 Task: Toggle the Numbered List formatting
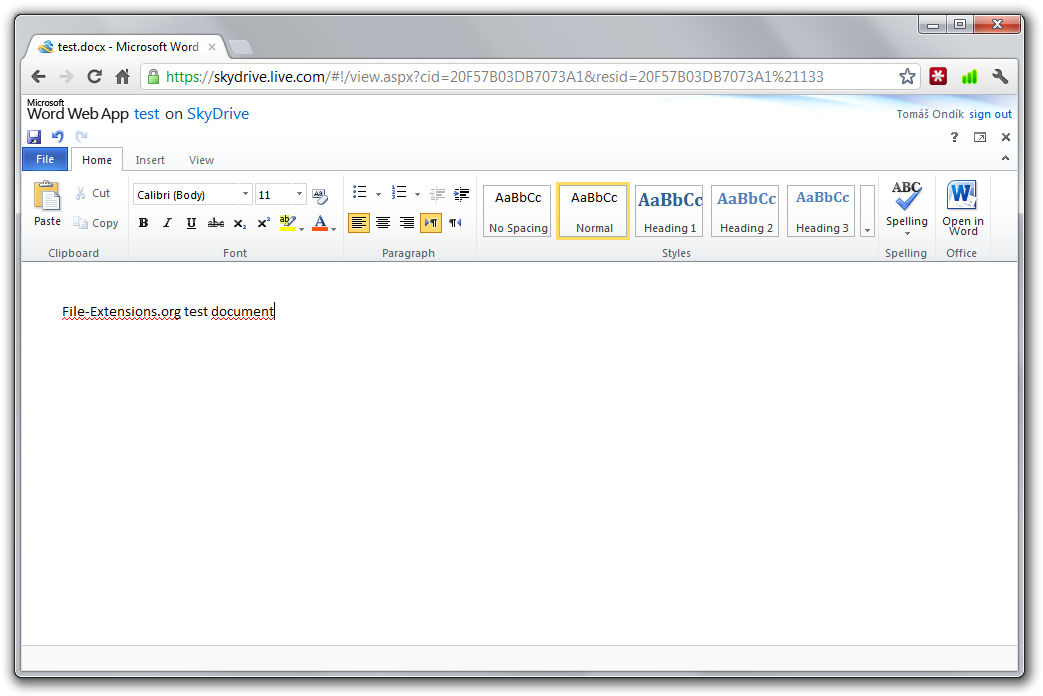coord(398,191)
